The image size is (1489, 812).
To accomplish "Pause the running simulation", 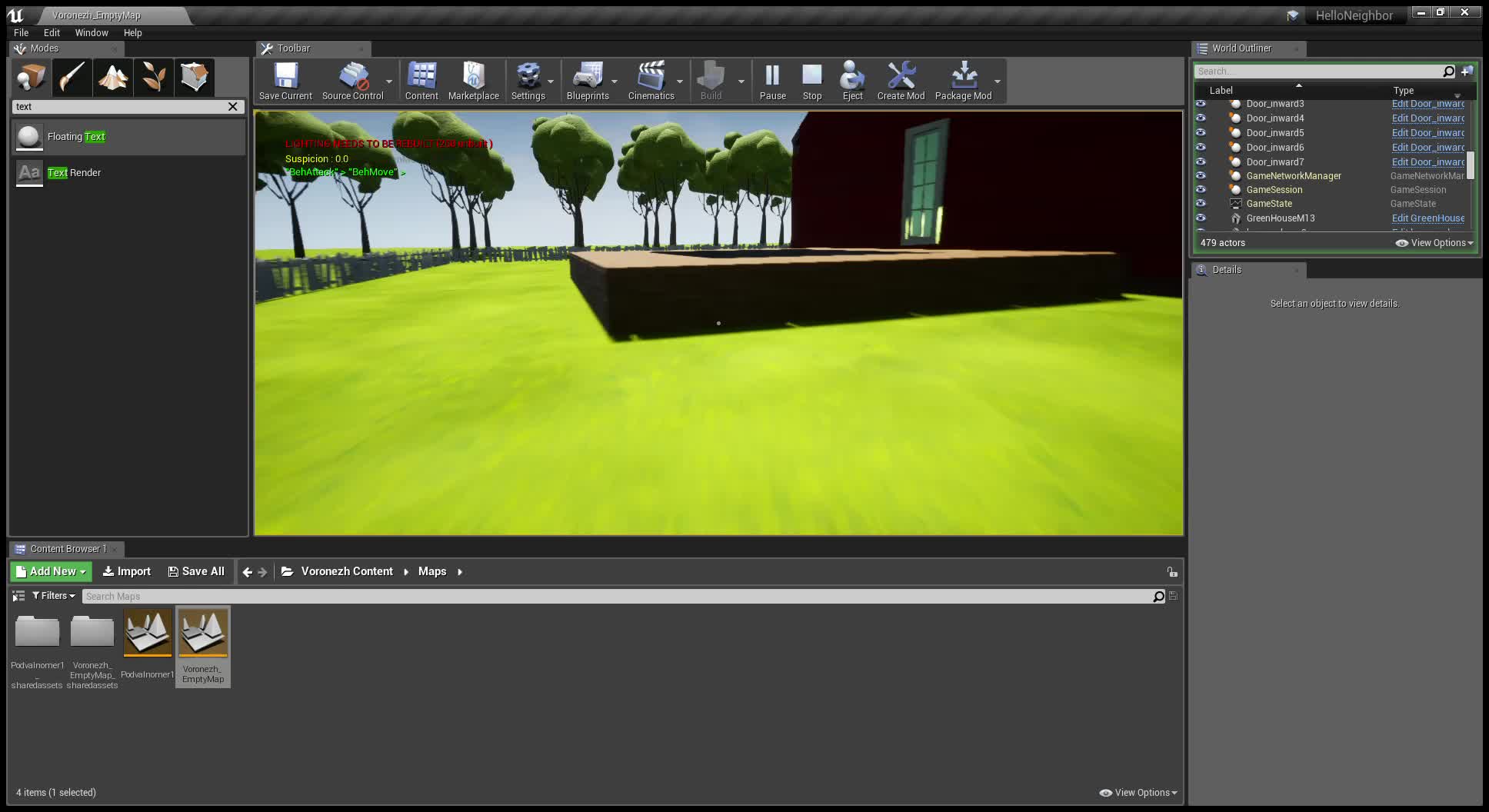I will click(772, 82).
